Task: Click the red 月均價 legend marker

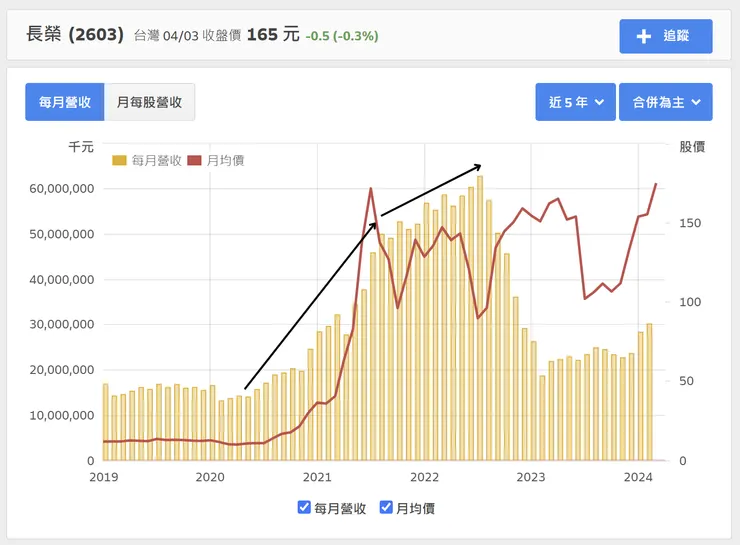Action: point(194,160)
